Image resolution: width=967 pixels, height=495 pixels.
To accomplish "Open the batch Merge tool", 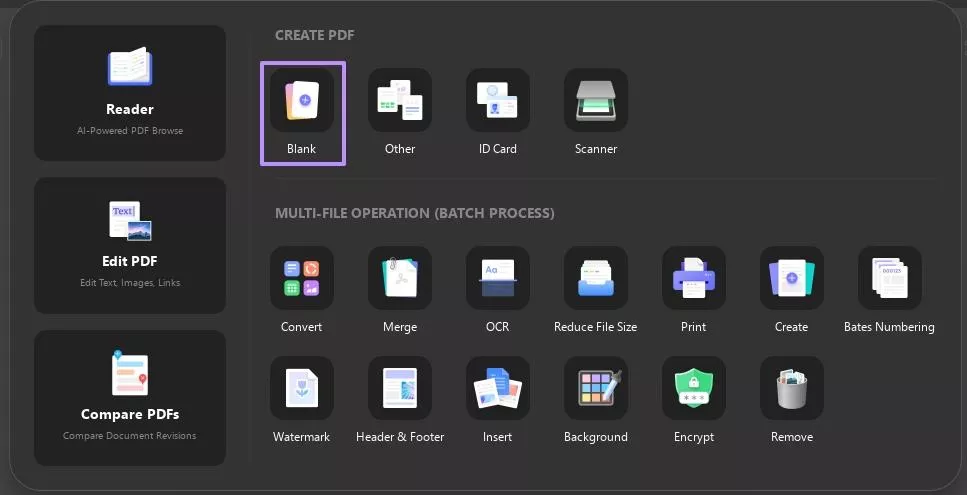I will tap(400, 278).
